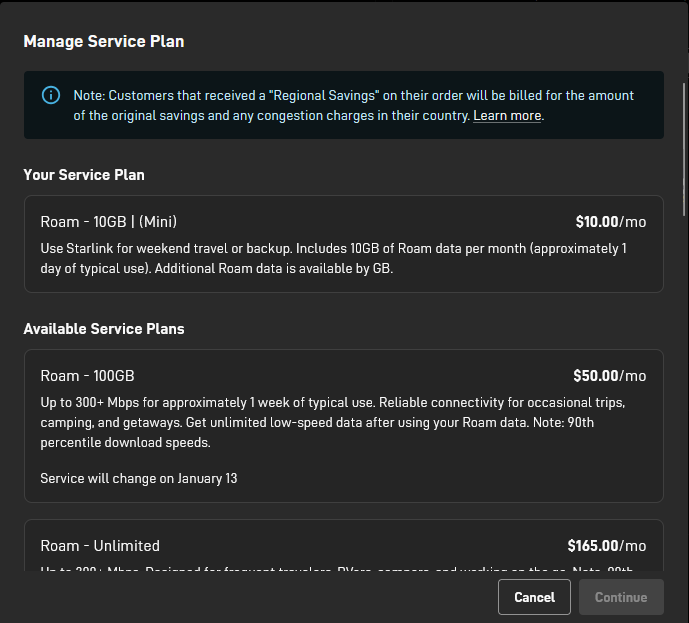
Task: Click the $10.00/mo price
Action: (611, 222)
